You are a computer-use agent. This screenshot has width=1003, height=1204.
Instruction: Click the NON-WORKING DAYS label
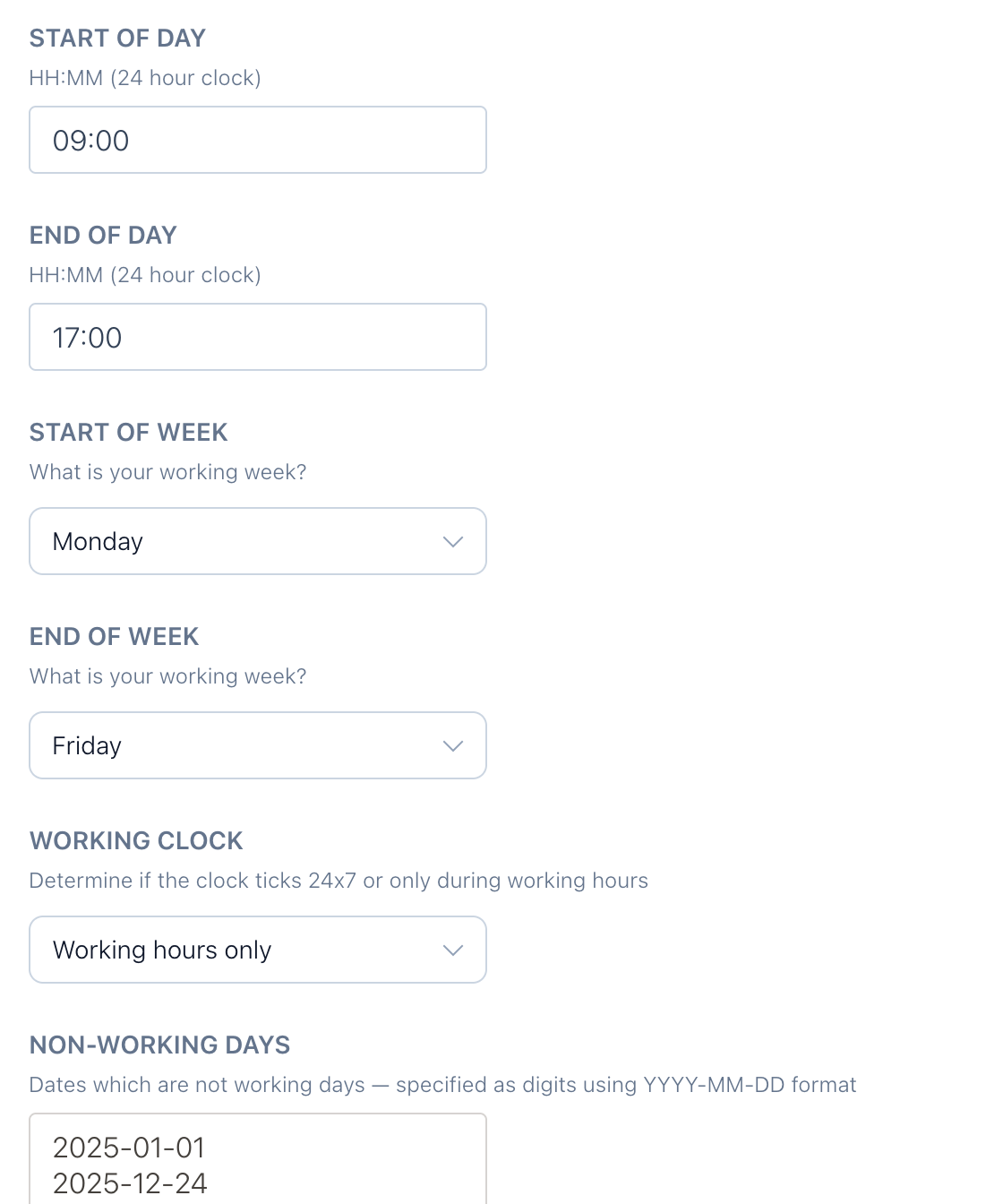pyautogui.click(x=159, y=1045)
